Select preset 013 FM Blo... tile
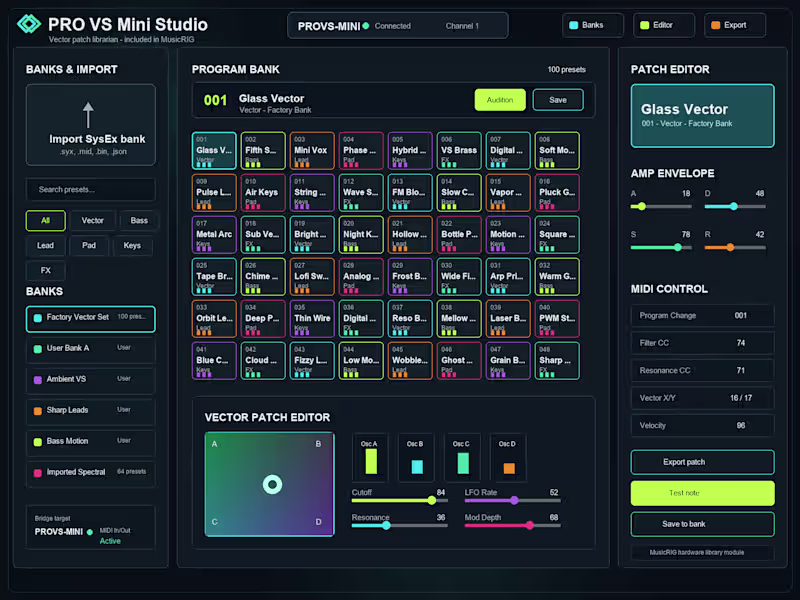The width and height of the screenshot is (800, 600). pyautogui.click(x=410, y=192)
